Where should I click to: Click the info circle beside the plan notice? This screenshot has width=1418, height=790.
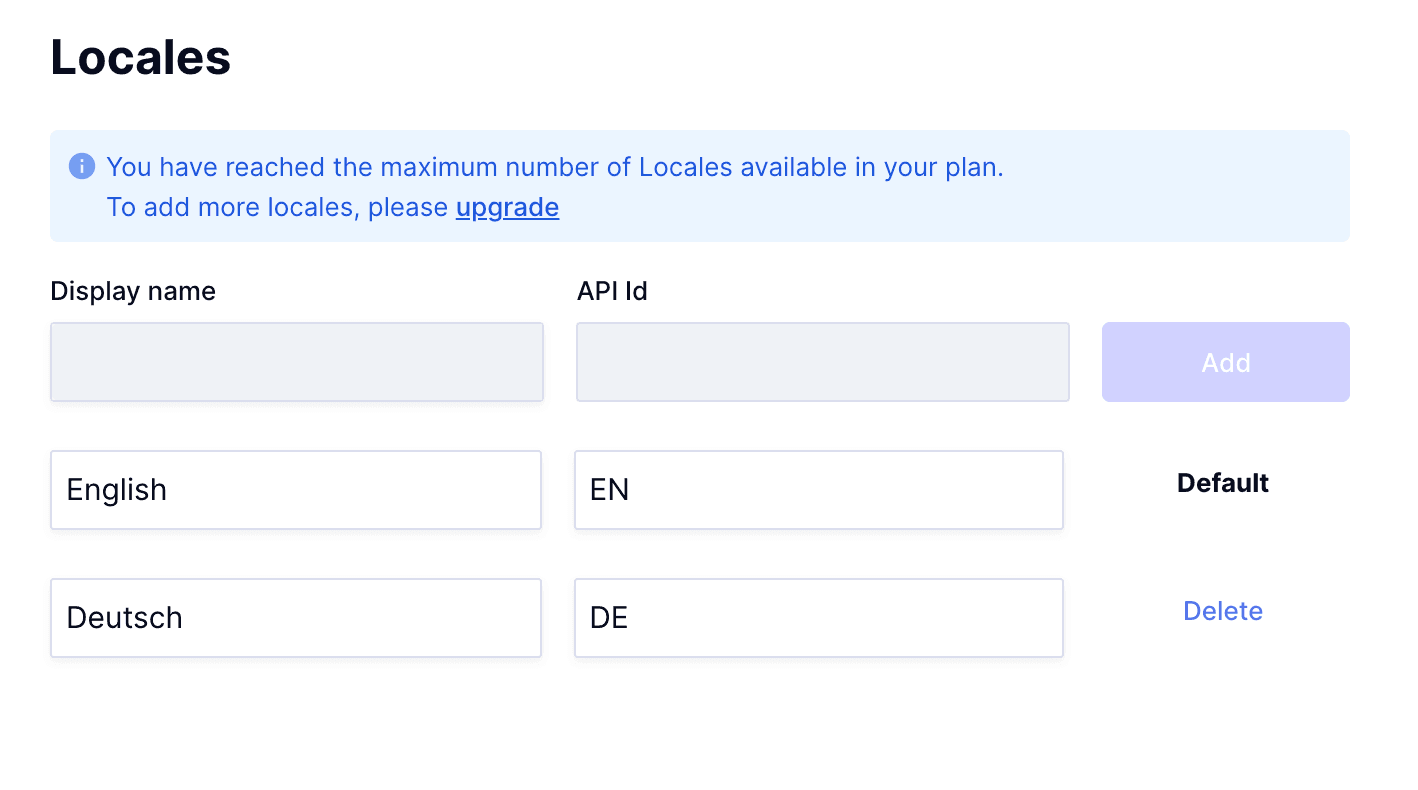[x=82, y=166]
